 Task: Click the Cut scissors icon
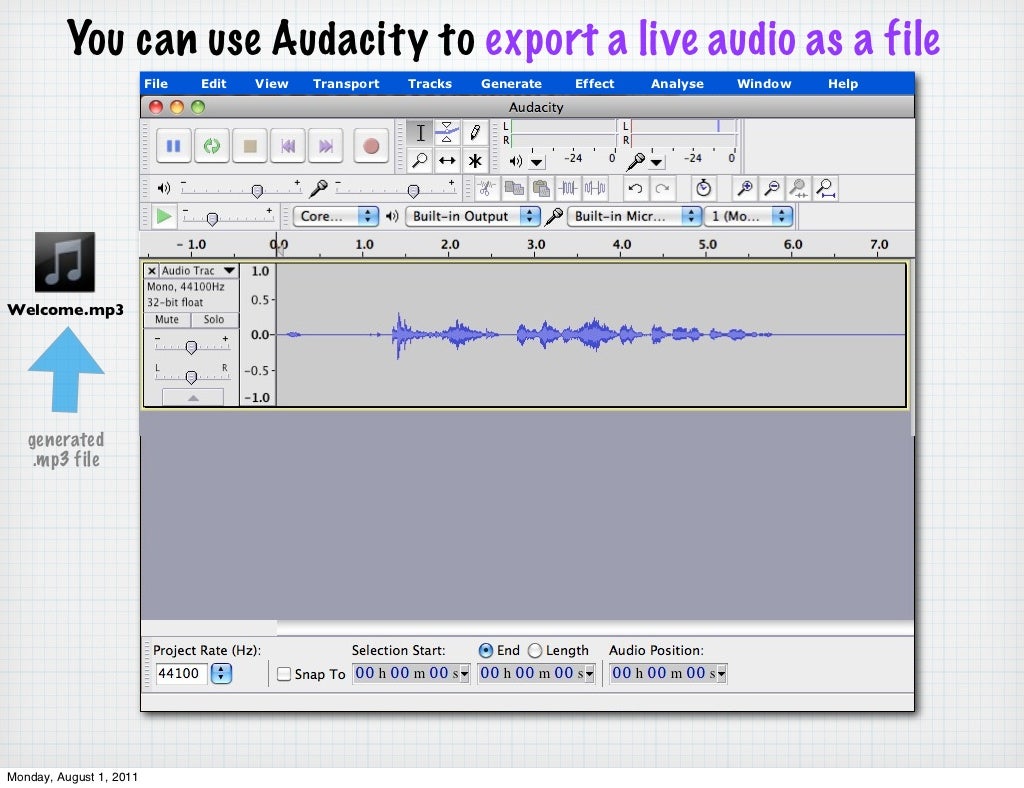click(x=486, y=189)
